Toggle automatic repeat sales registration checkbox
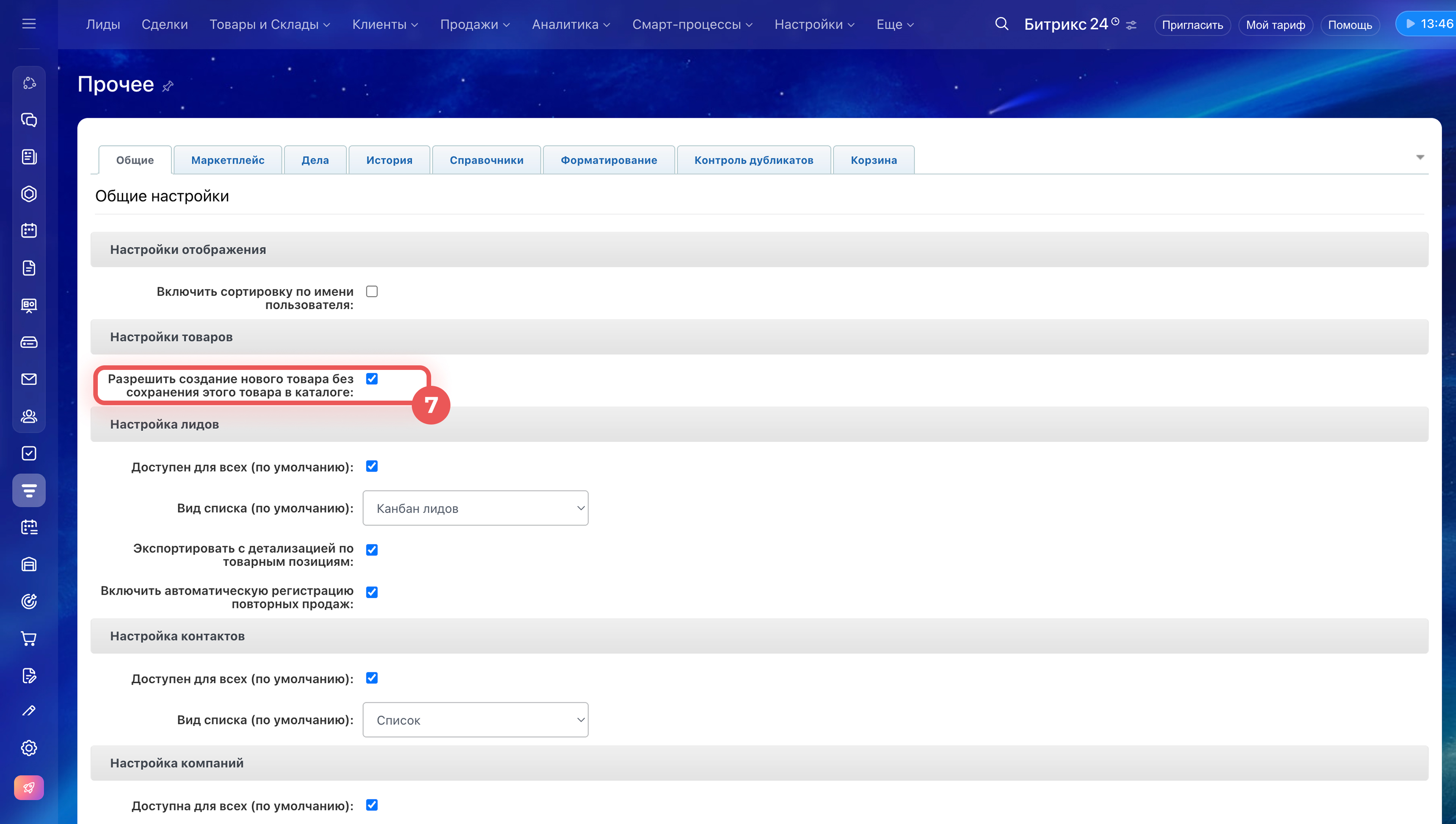 click(372, 592)
